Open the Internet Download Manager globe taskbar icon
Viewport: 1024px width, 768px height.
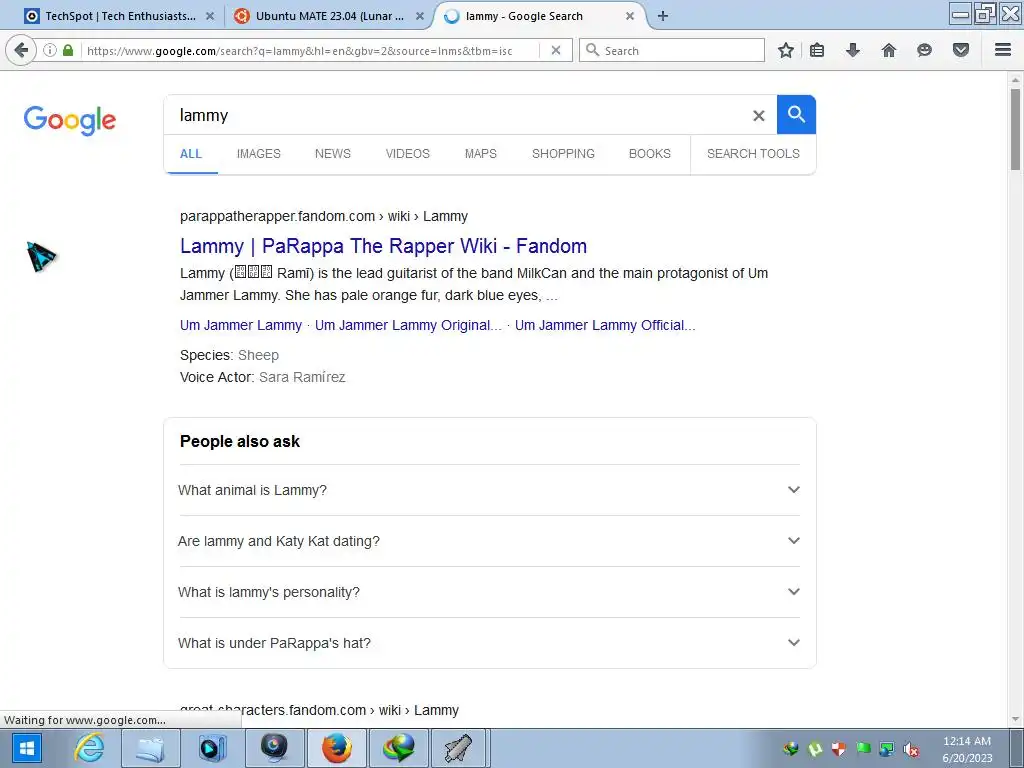(399, 748)
